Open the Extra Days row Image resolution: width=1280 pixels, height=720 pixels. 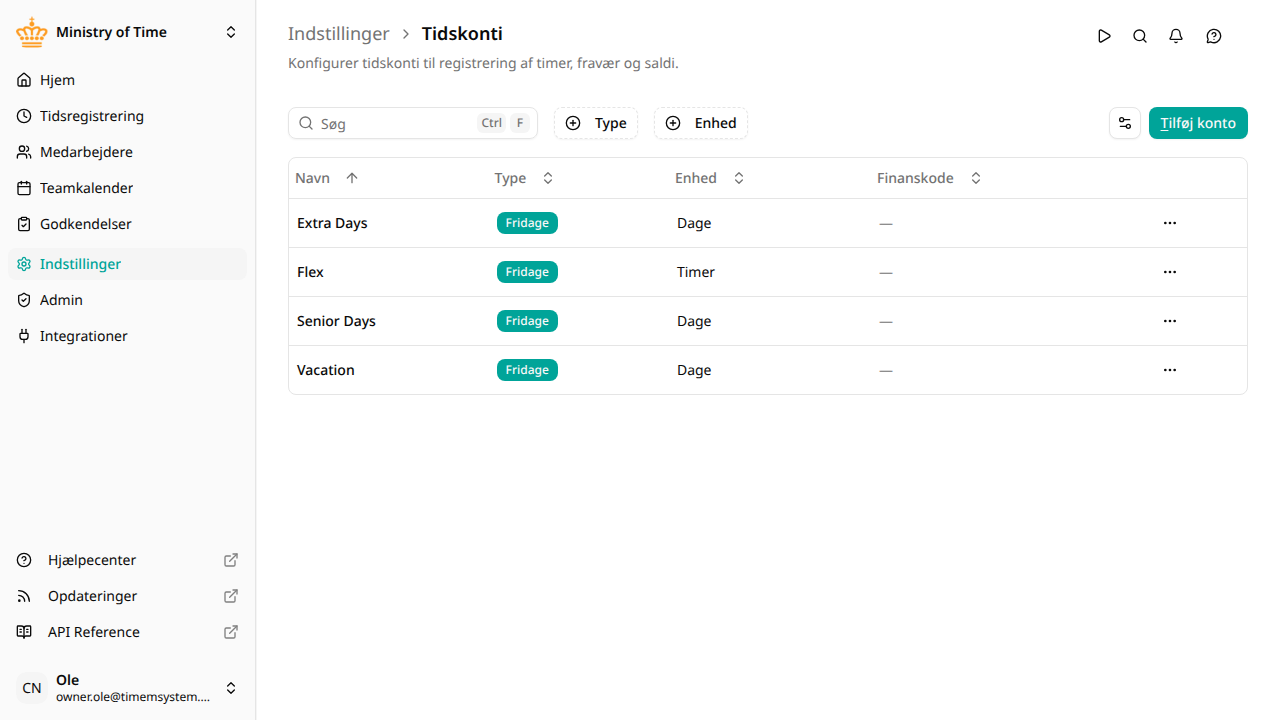(x=768, y=223)
